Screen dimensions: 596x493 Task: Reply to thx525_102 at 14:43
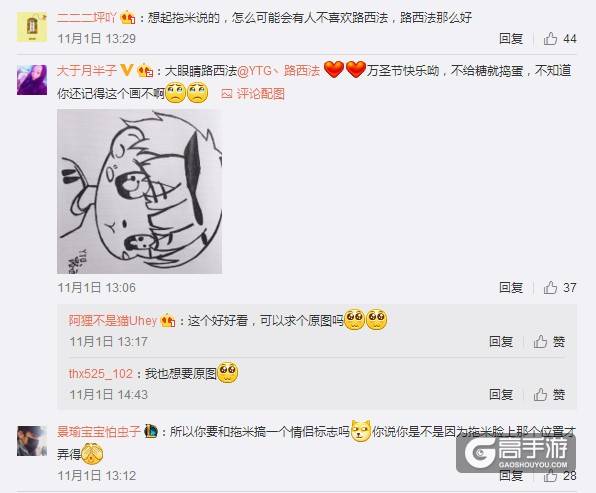501,395
